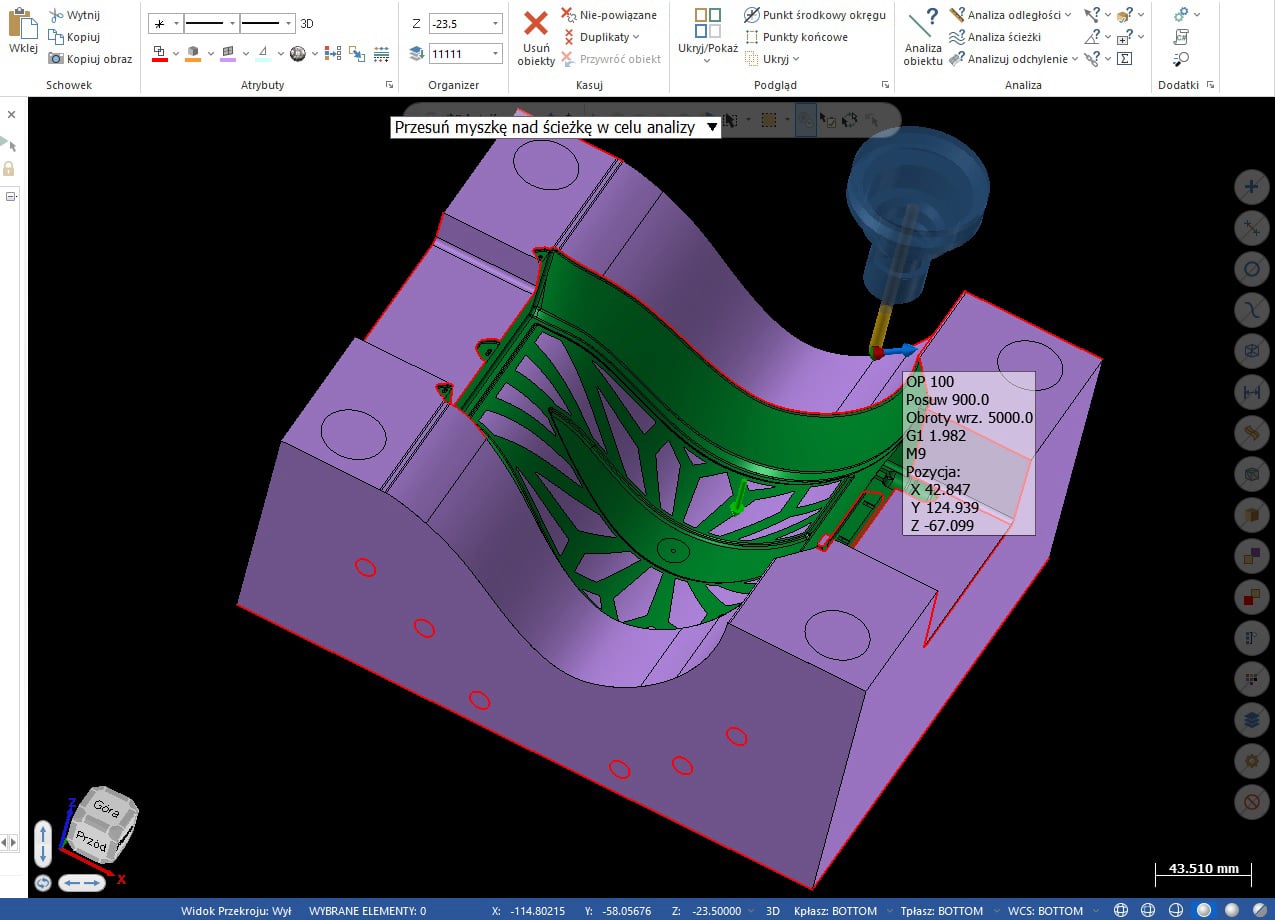Click WCS: BOTTOM in status bar
Screen dimensions: 1275x920
1045,911
